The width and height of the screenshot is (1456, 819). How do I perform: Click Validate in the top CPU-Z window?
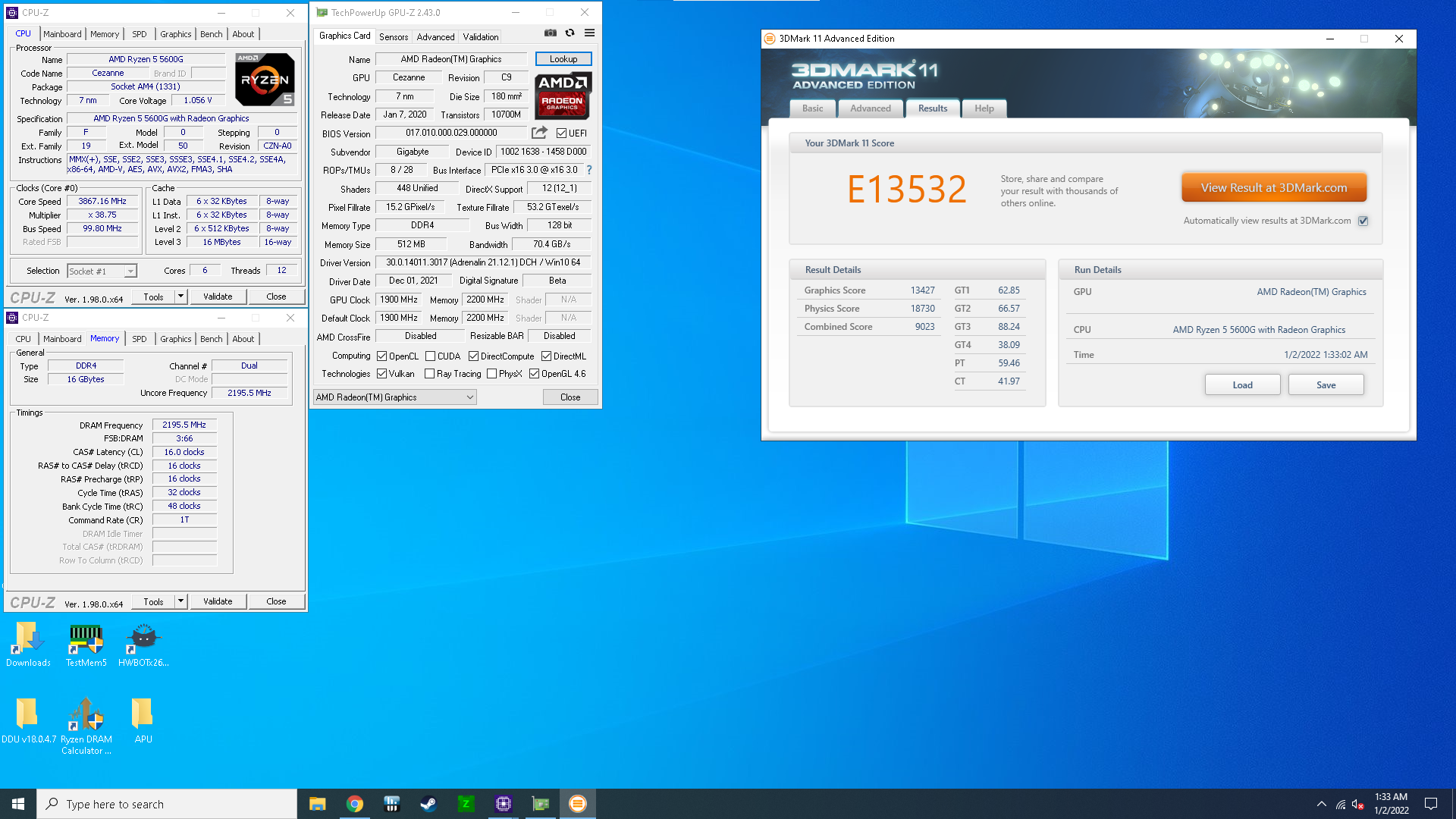218,297
